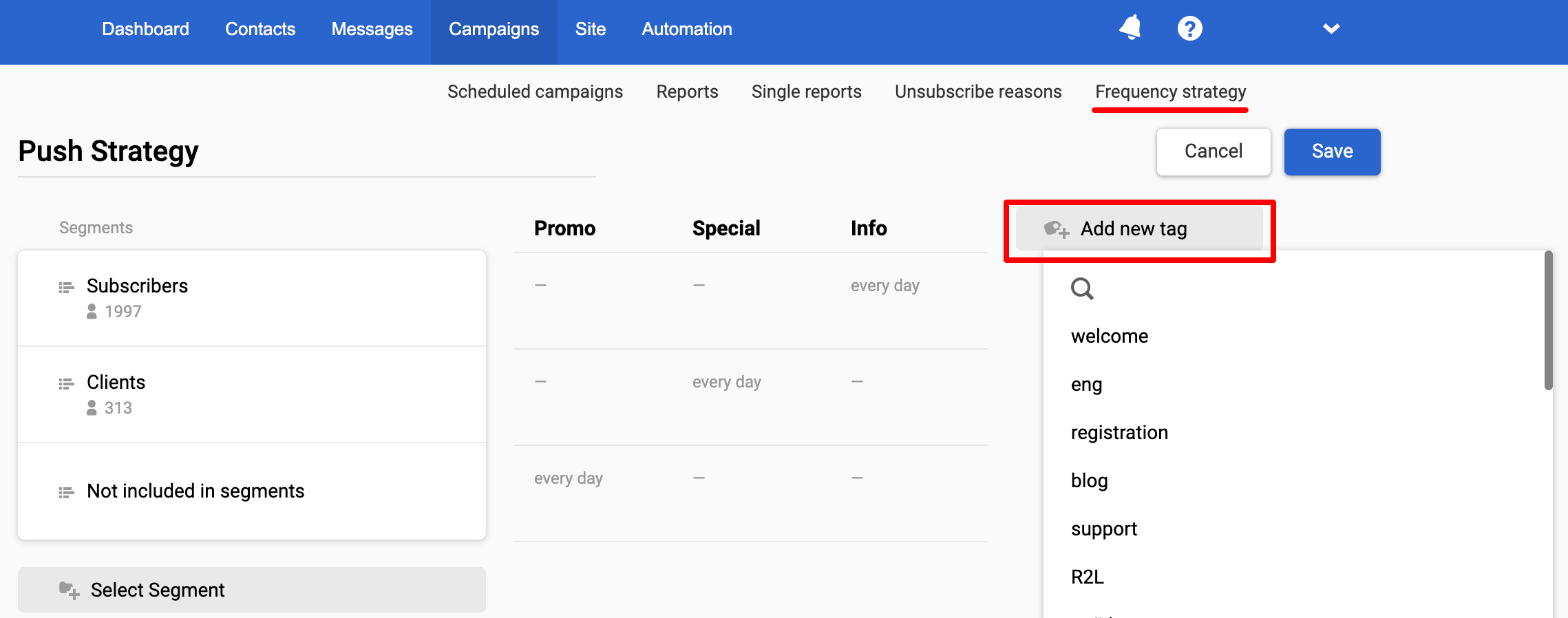Select Not included in segments row

pyautogui.click(x=252, y=491)
